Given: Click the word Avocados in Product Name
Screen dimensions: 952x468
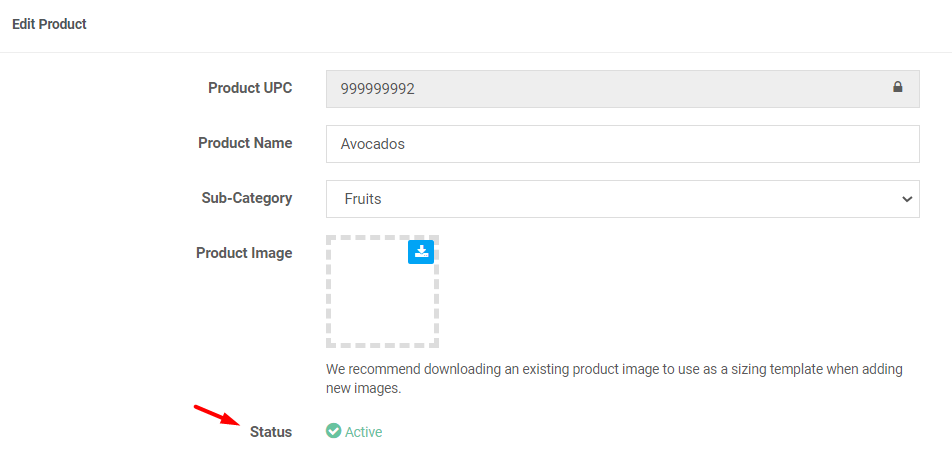Looking at the screenshot, I should (x=373, y=144).
